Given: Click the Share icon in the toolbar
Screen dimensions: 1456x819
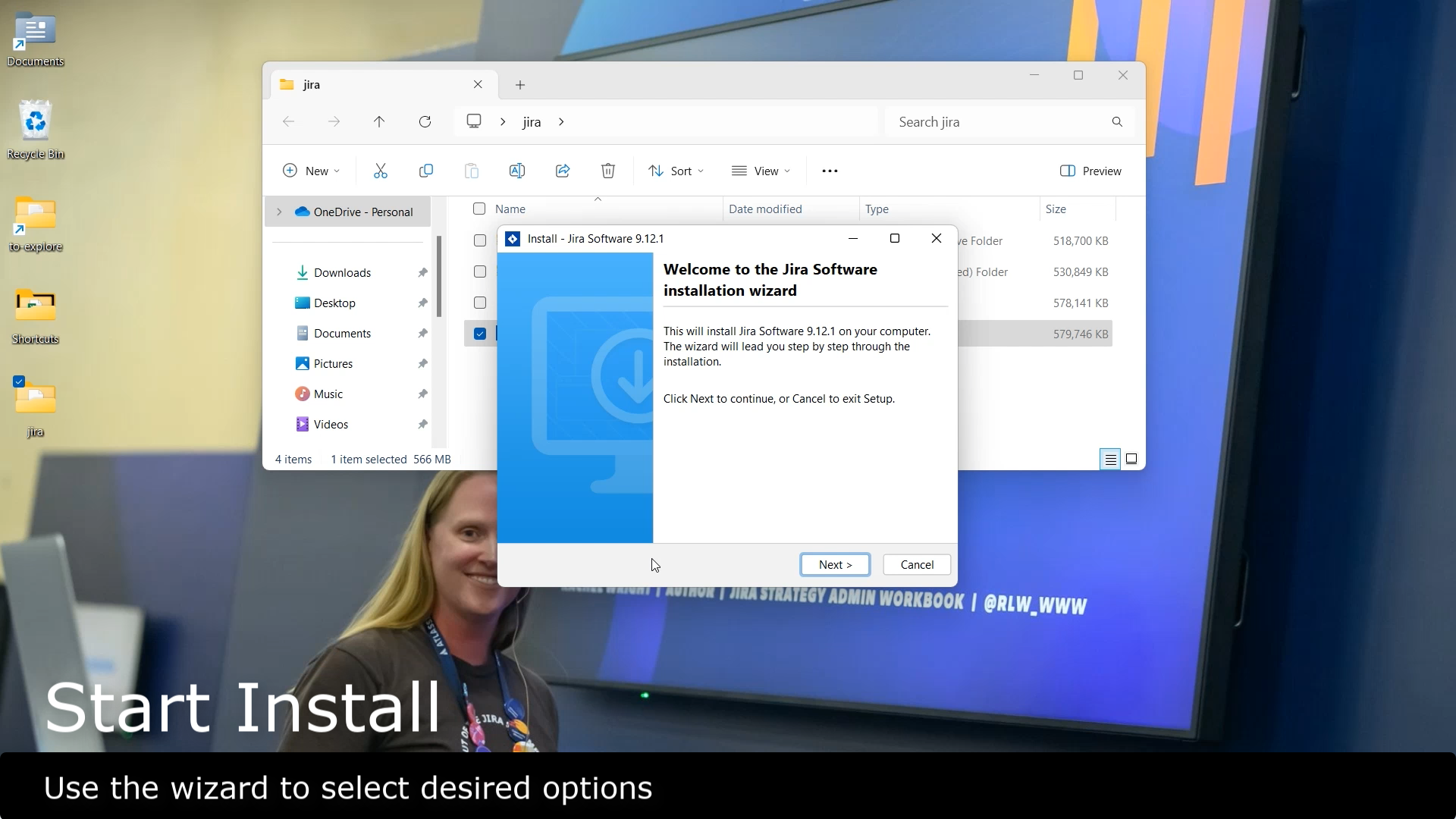Looking at the screenshot, I should 562,171.
